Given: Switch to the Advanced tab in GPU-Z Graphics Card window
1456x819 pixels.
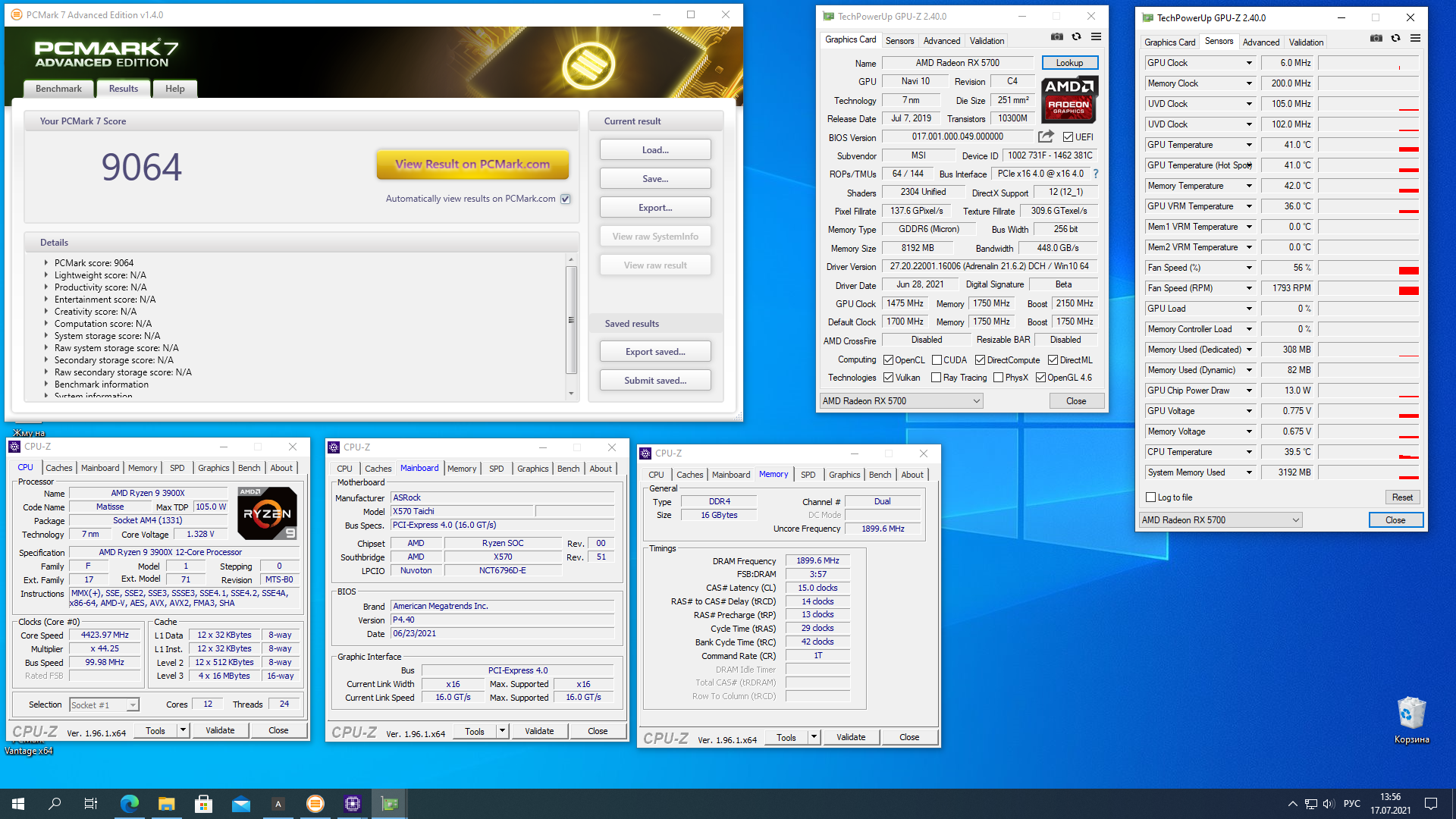Looking at the screenshot, I should [942, 41].
